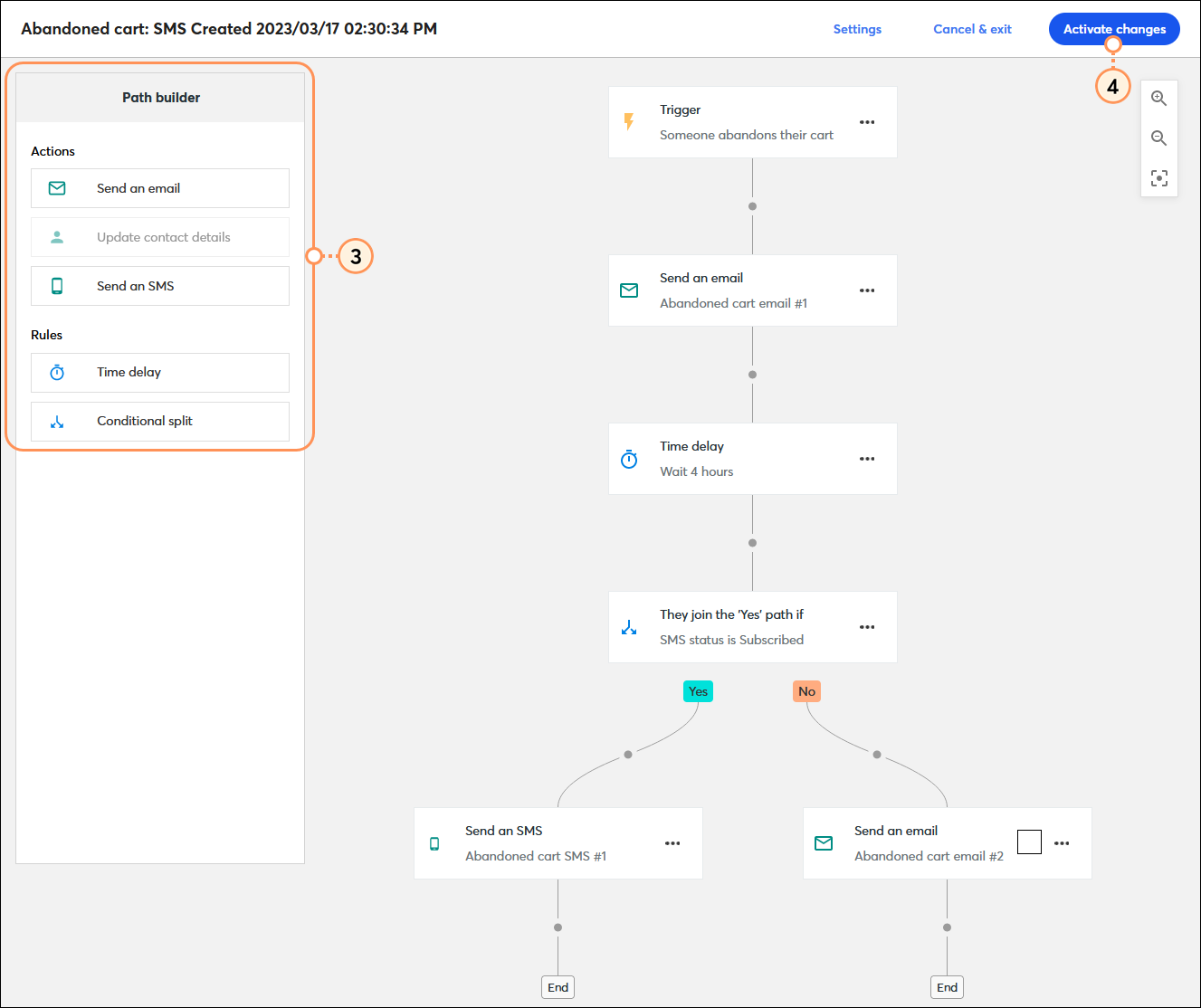
Task: Click the stopwatch icon on Wait 4 hours step
Action: tap(629, 459)
